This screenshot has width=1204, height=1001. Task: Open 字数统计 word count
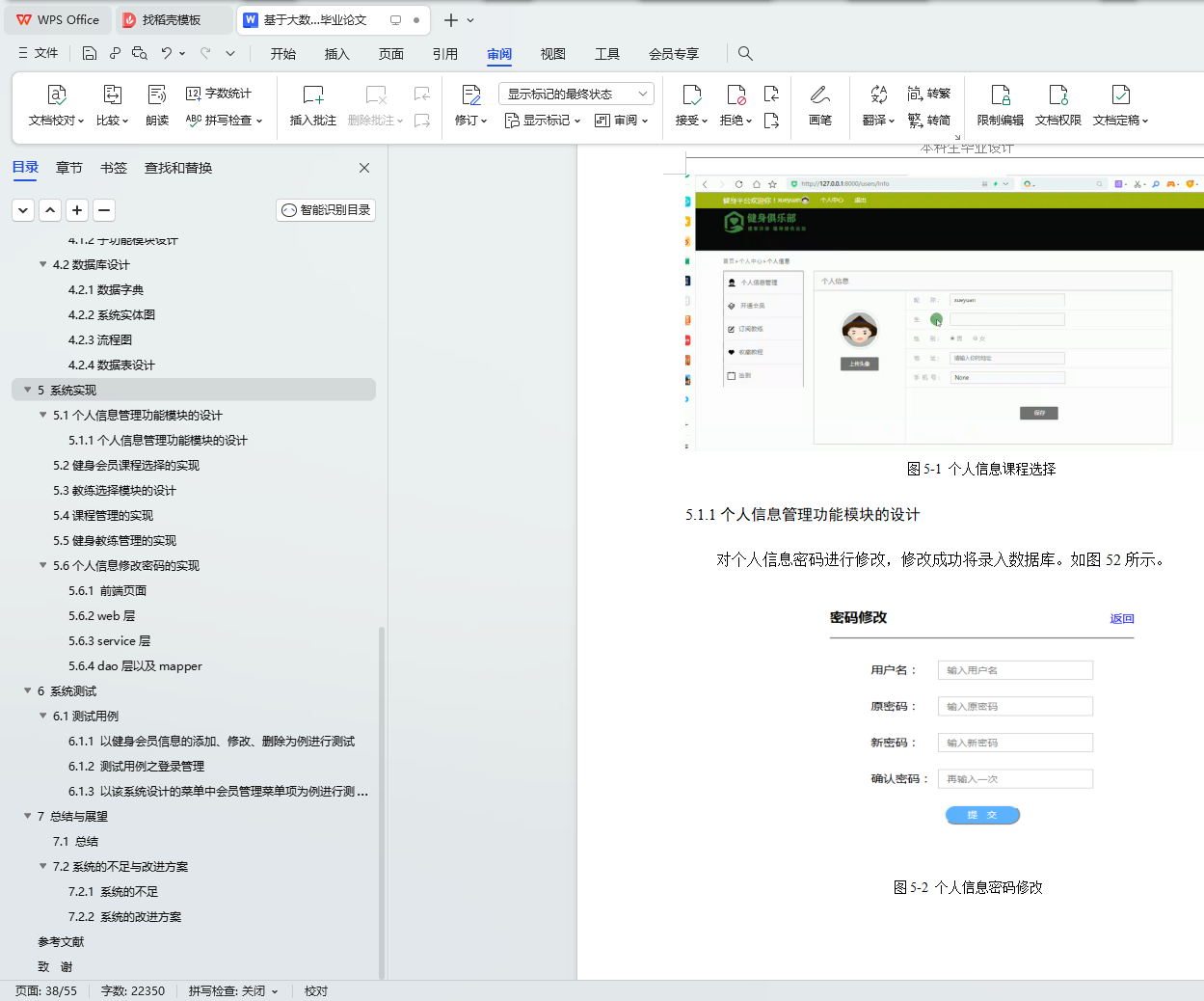pos(219,94)
